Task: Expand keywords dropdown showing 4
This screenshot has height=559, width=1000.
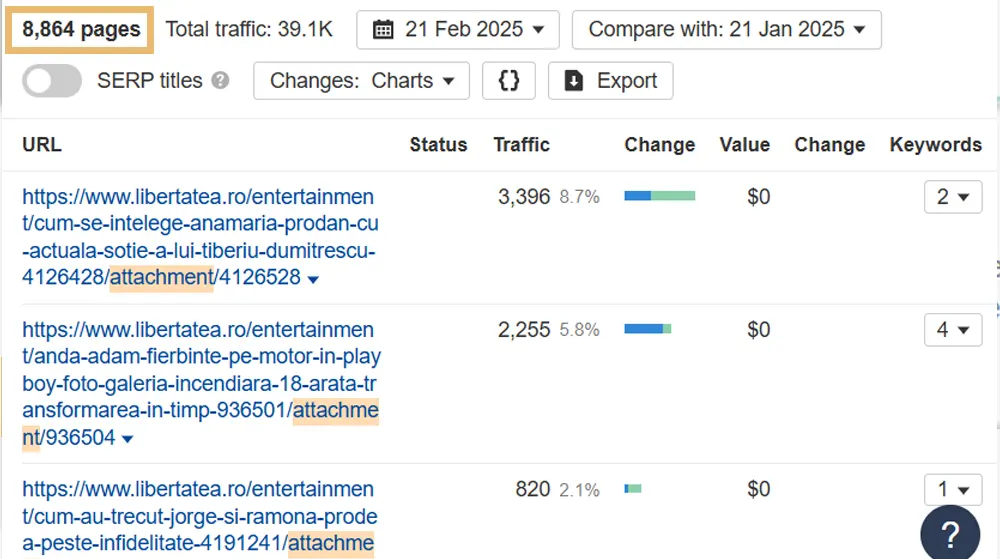Action: tap(952, 329)
